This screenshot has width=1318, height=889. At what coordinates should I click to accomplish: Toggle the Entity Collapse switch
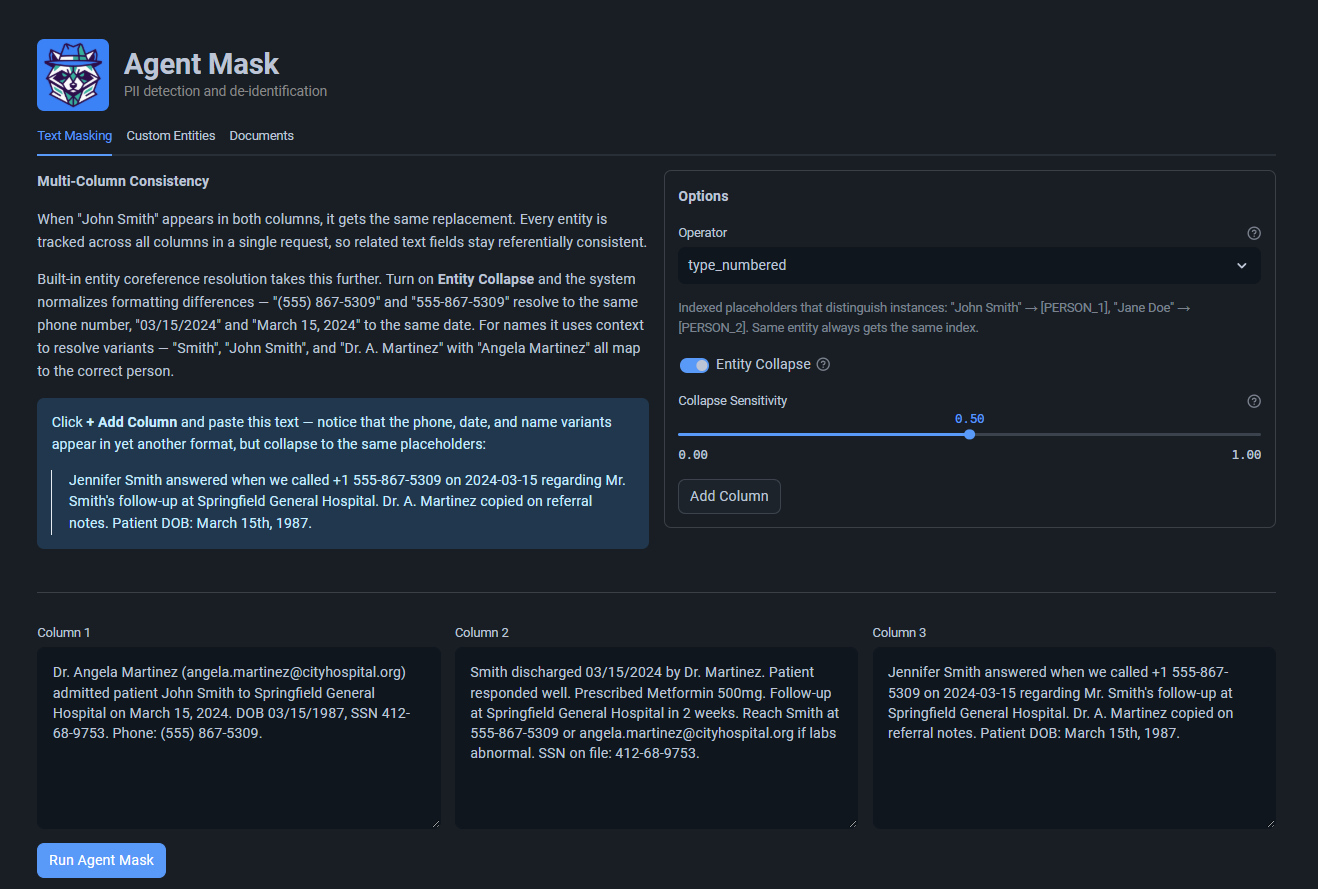click(694, 365)
